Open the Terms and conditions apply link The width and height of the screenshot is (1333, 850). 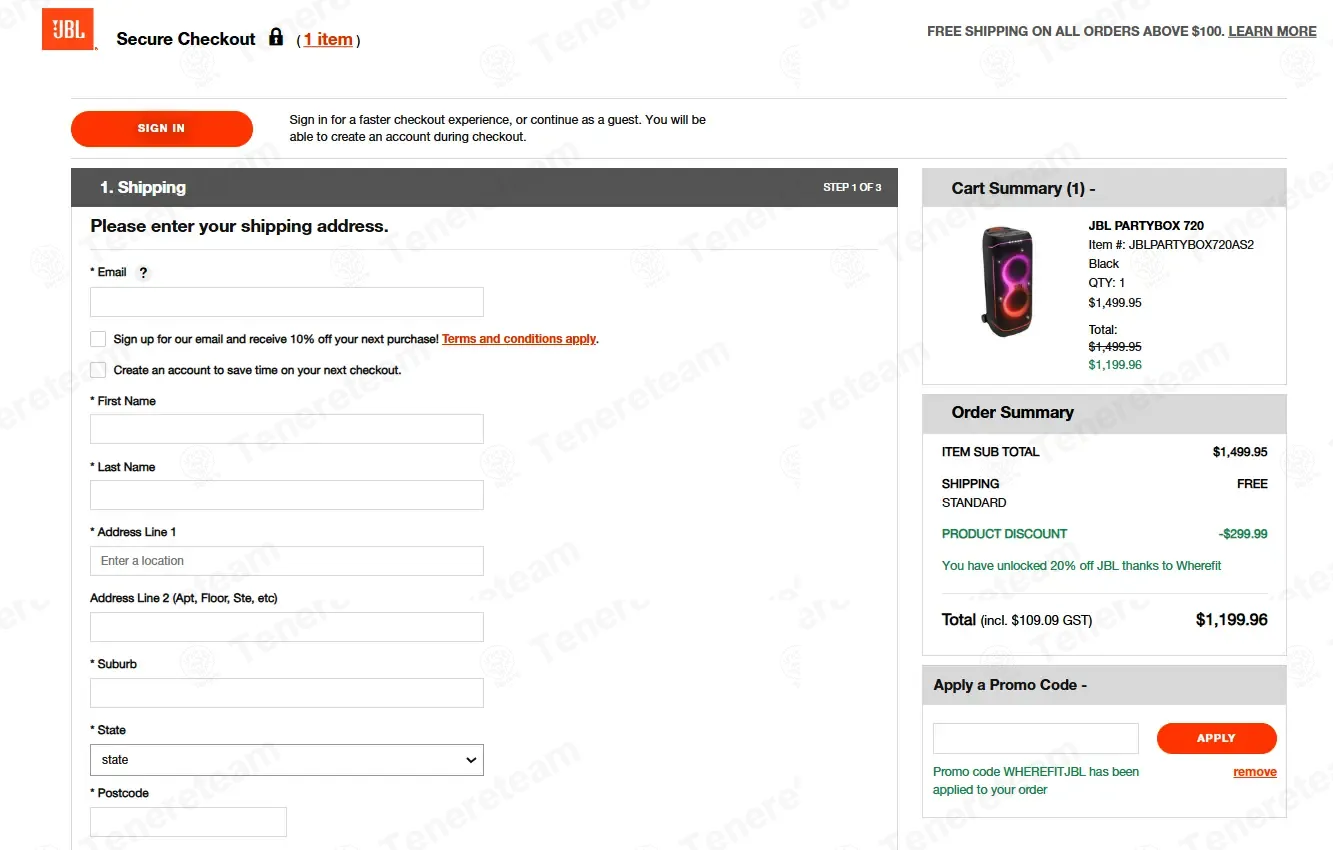tap(519, 339)
